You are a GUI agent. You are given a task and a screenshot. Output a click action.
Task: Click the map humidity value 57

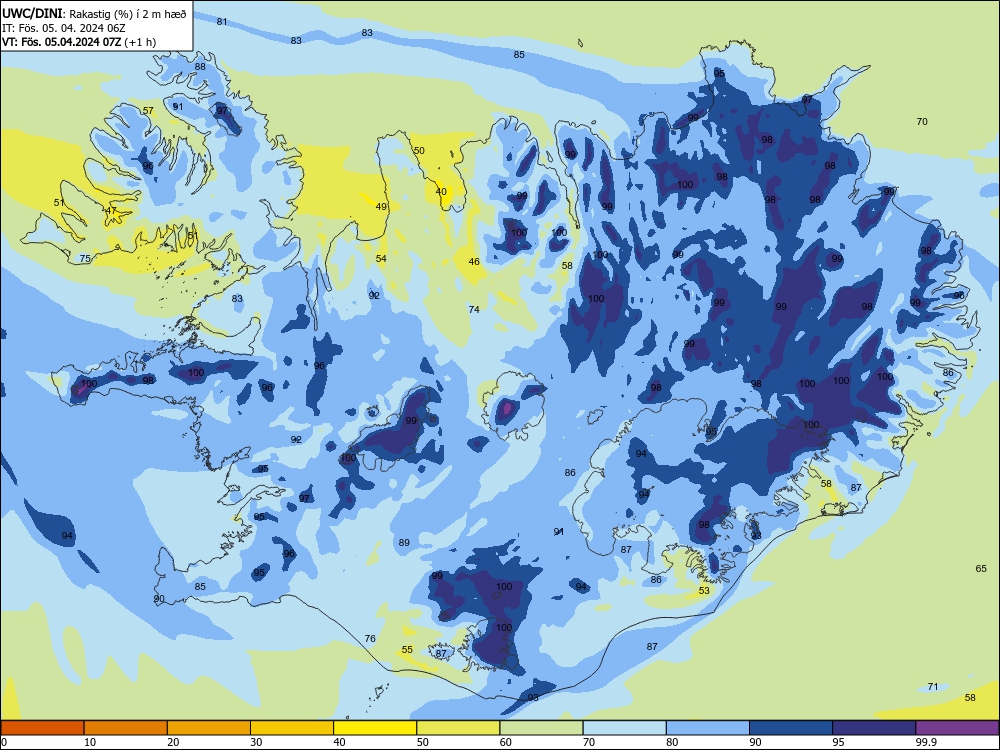[148, 111]
